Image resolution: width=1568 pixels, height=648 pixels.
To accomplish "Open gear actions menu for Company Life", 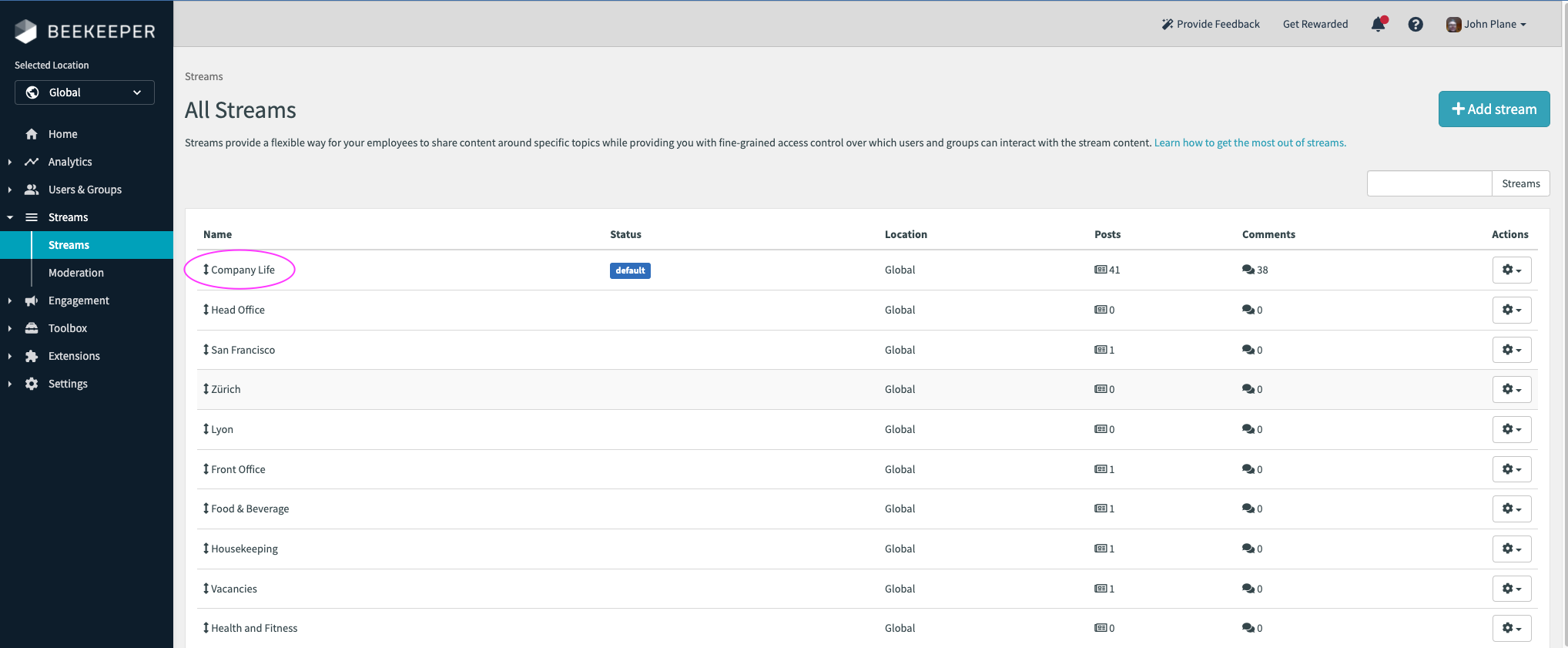I will [x=1511, y=270].
